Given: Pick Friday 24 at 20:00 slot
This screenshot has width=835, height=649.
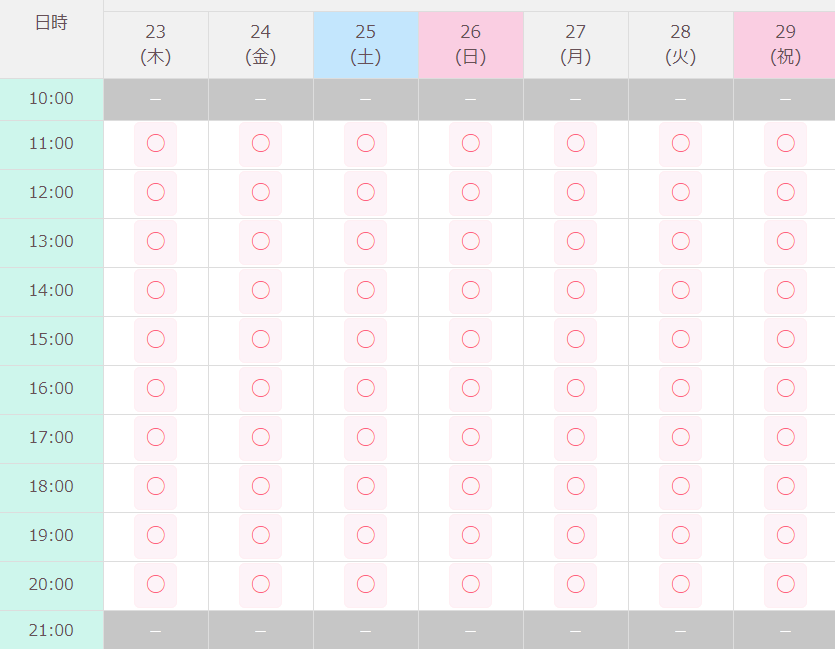Looking at the screenshot, I should 260,584.
